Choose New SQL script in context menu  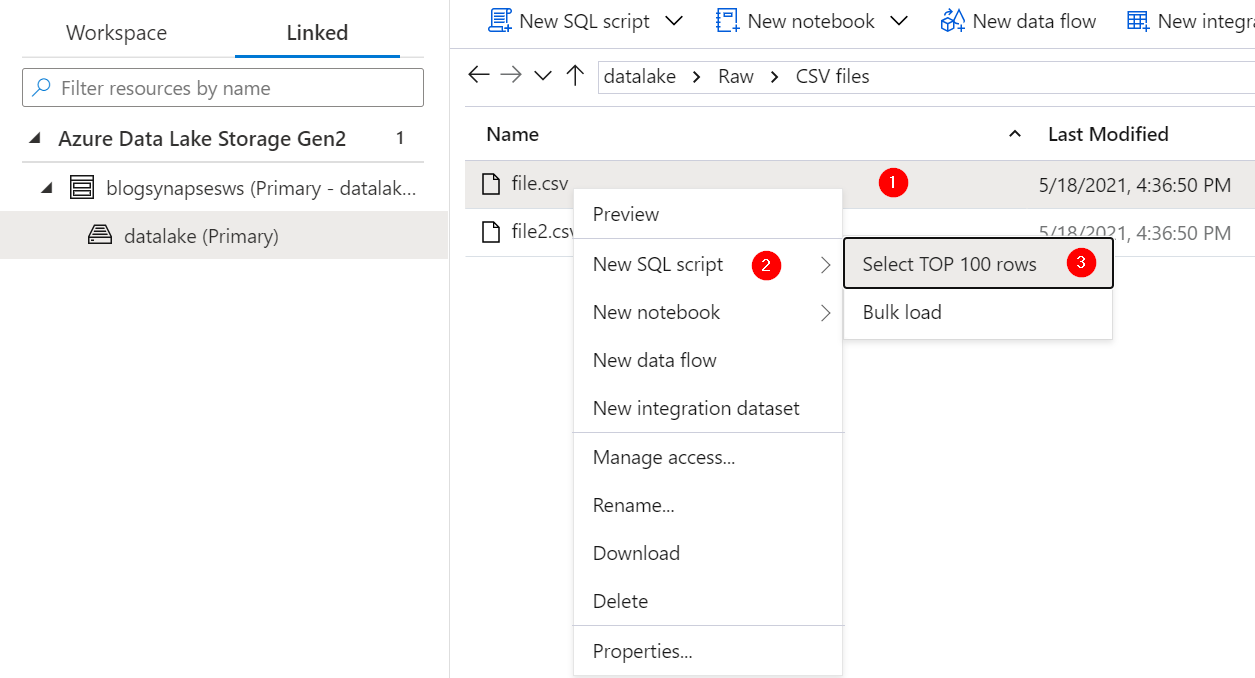click(708, 264)
